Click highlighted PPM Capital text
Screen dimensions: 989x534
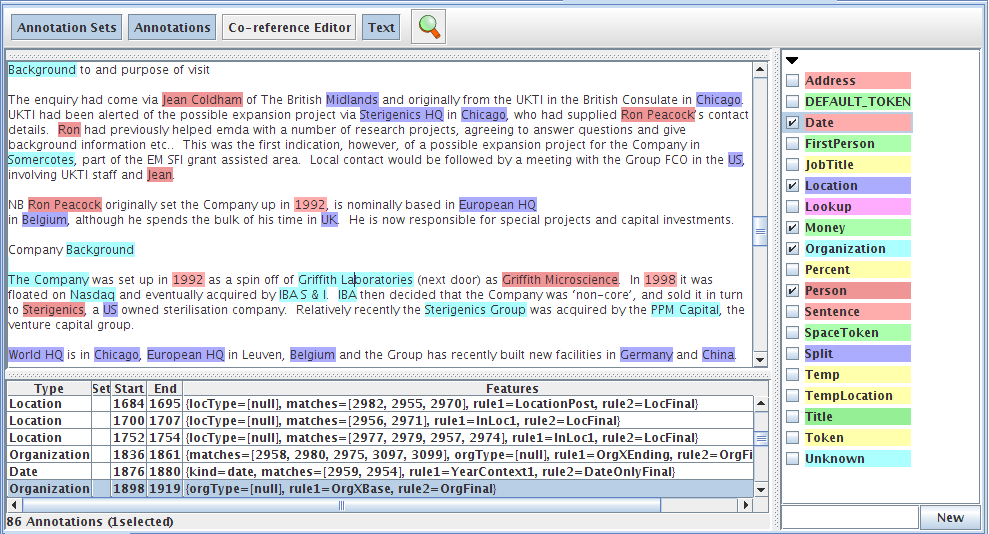[x=684, y=310]
